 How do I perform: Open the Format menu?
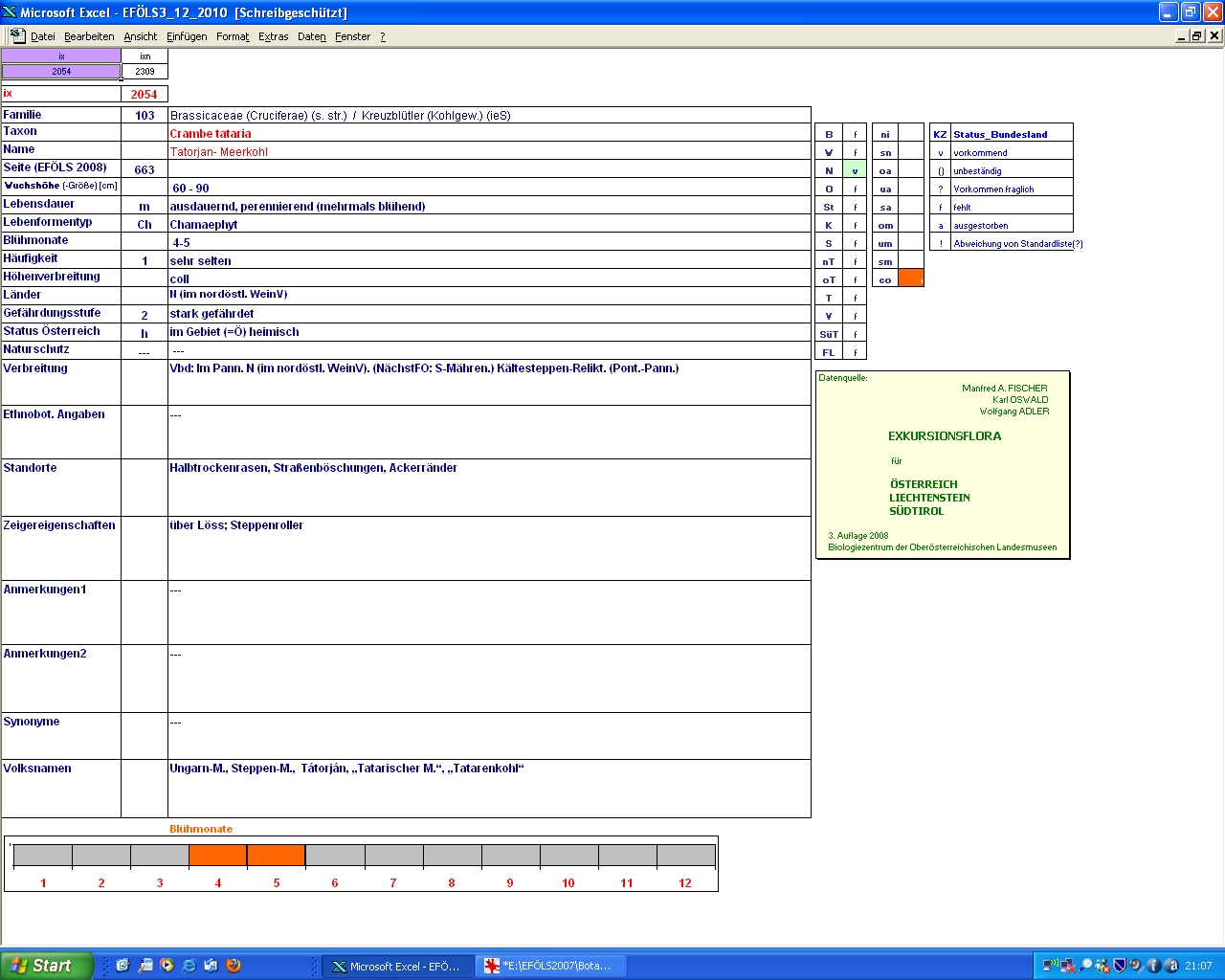(233, 36)
